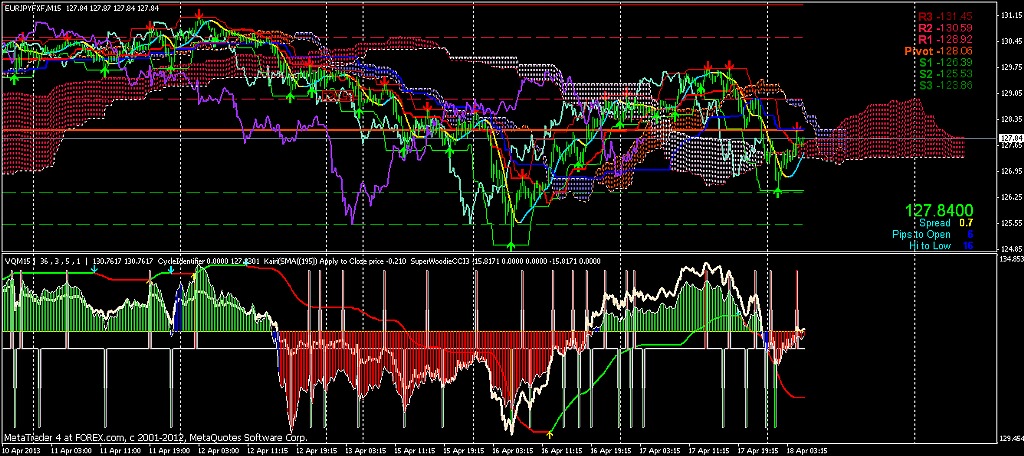Click the Pips to Open readout
Viewport: 1024px width, 456px height.
(933, 234)
